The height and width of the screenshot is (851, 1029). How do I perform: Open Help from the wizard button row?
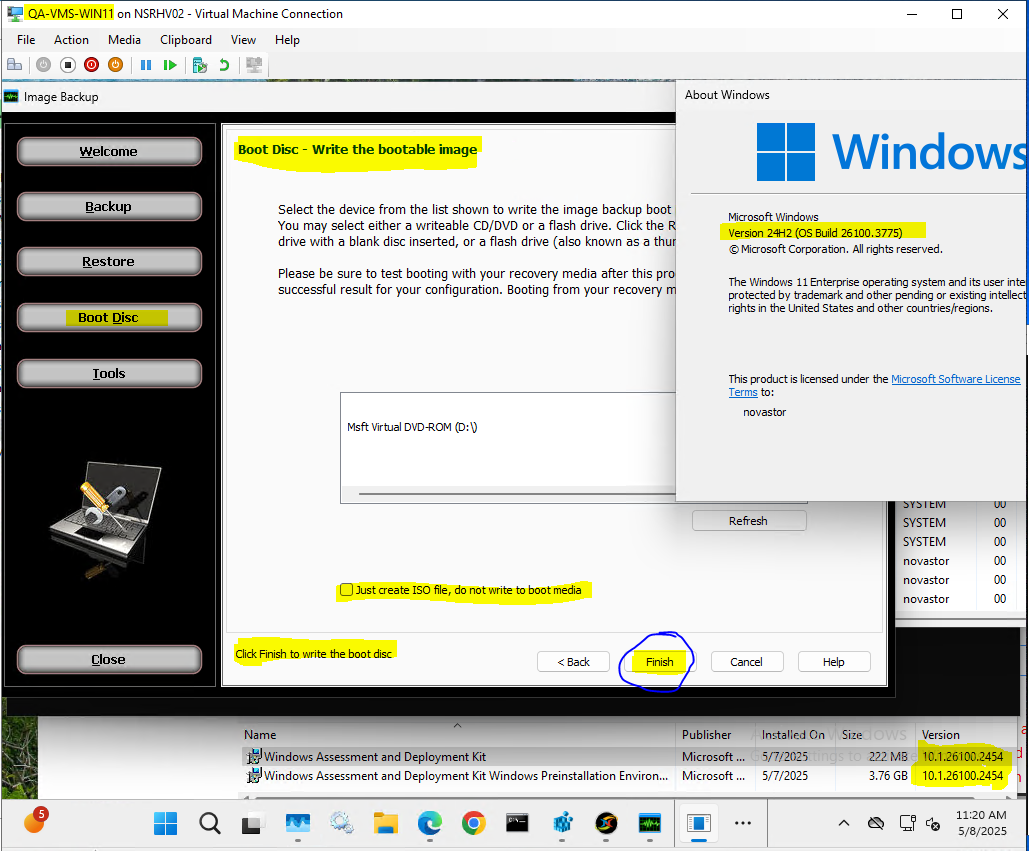tap(834, 662)
